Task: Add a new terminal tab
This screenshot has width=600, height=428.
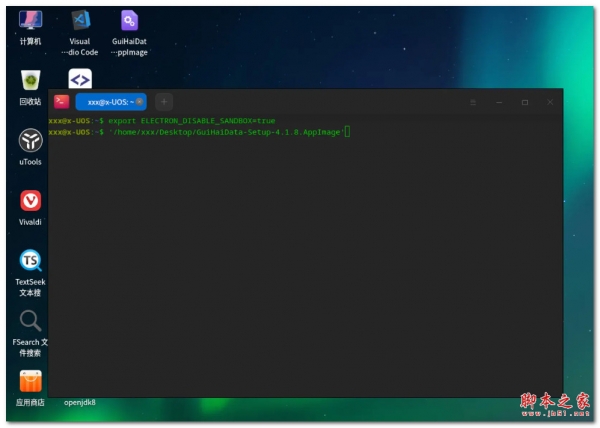Action: (x=164, y=102)
